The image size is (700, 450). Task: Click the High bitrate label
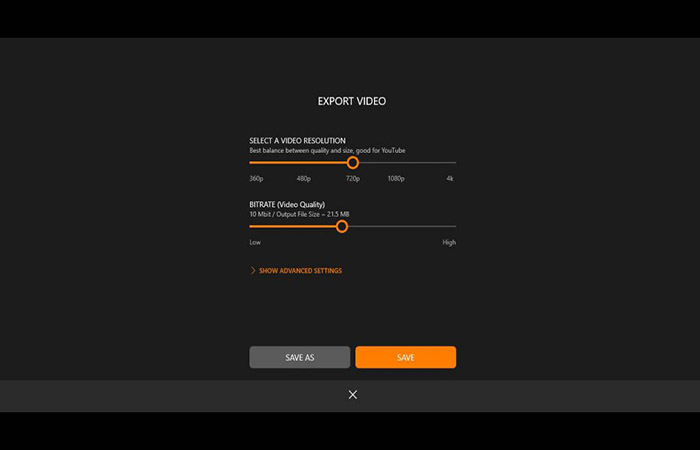(449, 242)
